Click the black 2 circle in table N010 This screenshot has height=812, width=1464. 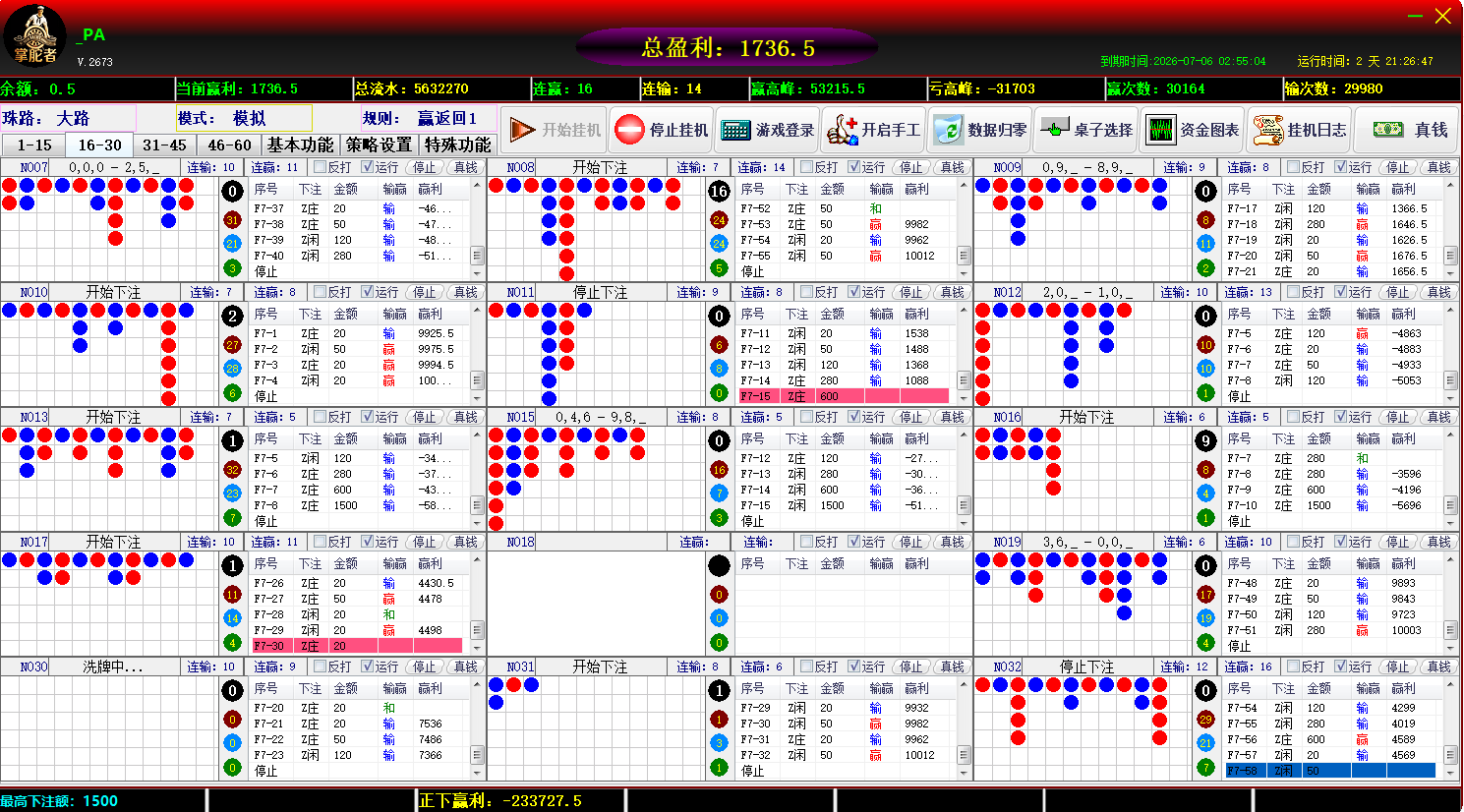(232, 317)
